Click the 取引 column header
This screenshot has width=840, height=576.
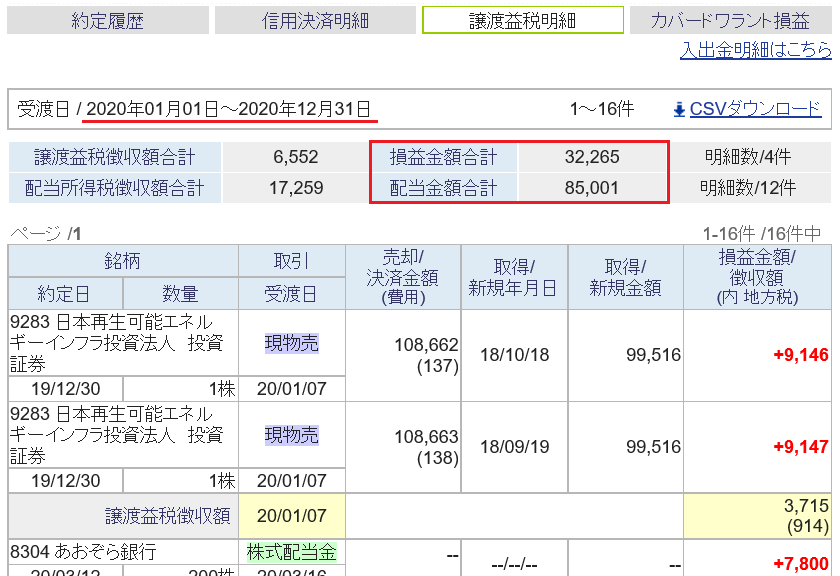(292, 261)
